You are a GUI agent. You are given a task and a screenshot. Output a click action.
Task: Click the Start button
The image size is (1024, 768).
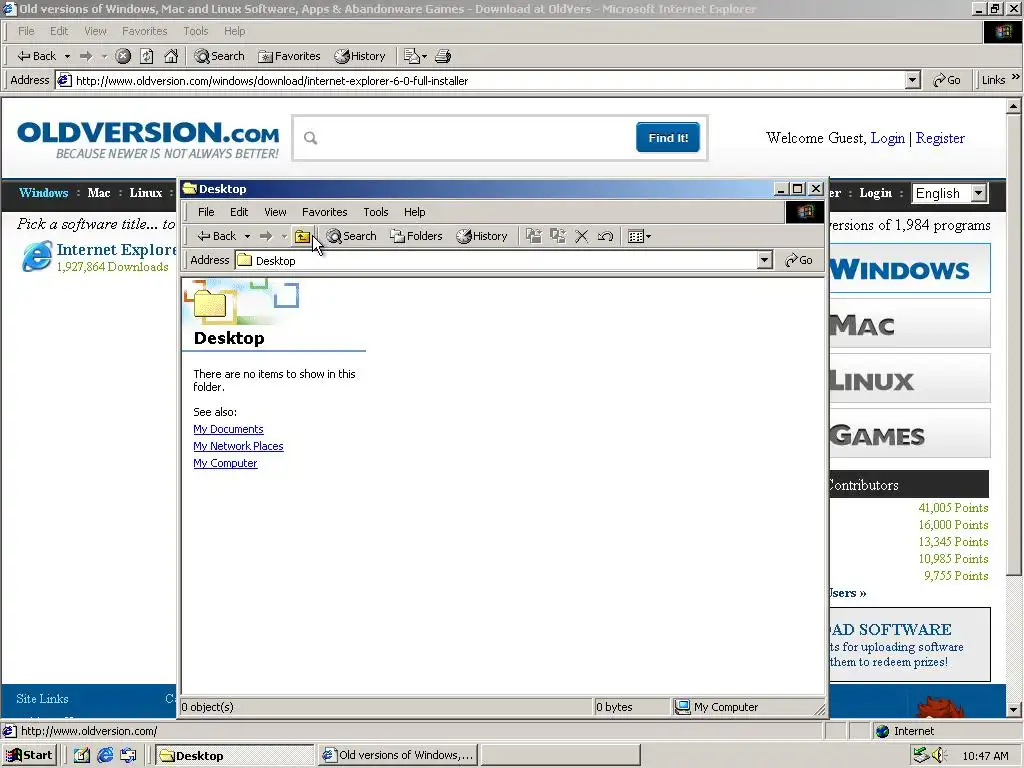click(x=29, y=756)
